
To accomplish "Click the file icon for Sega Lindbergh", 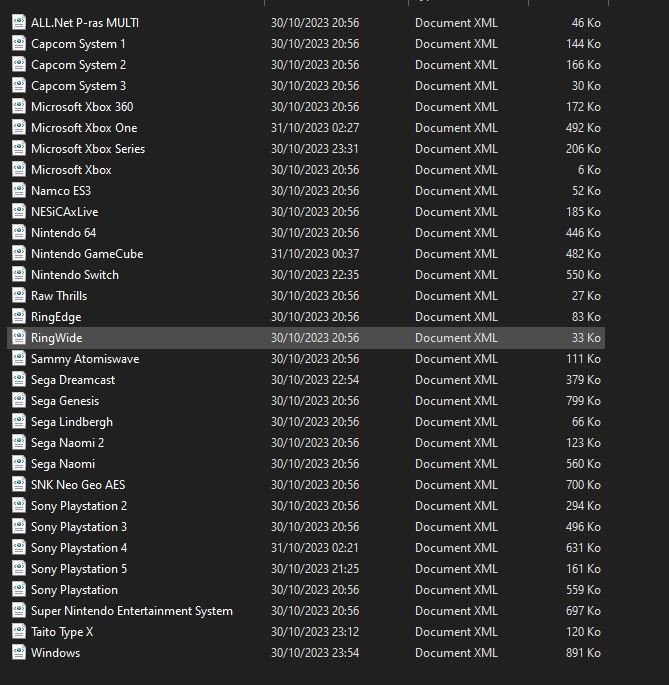I will [19, 421].
